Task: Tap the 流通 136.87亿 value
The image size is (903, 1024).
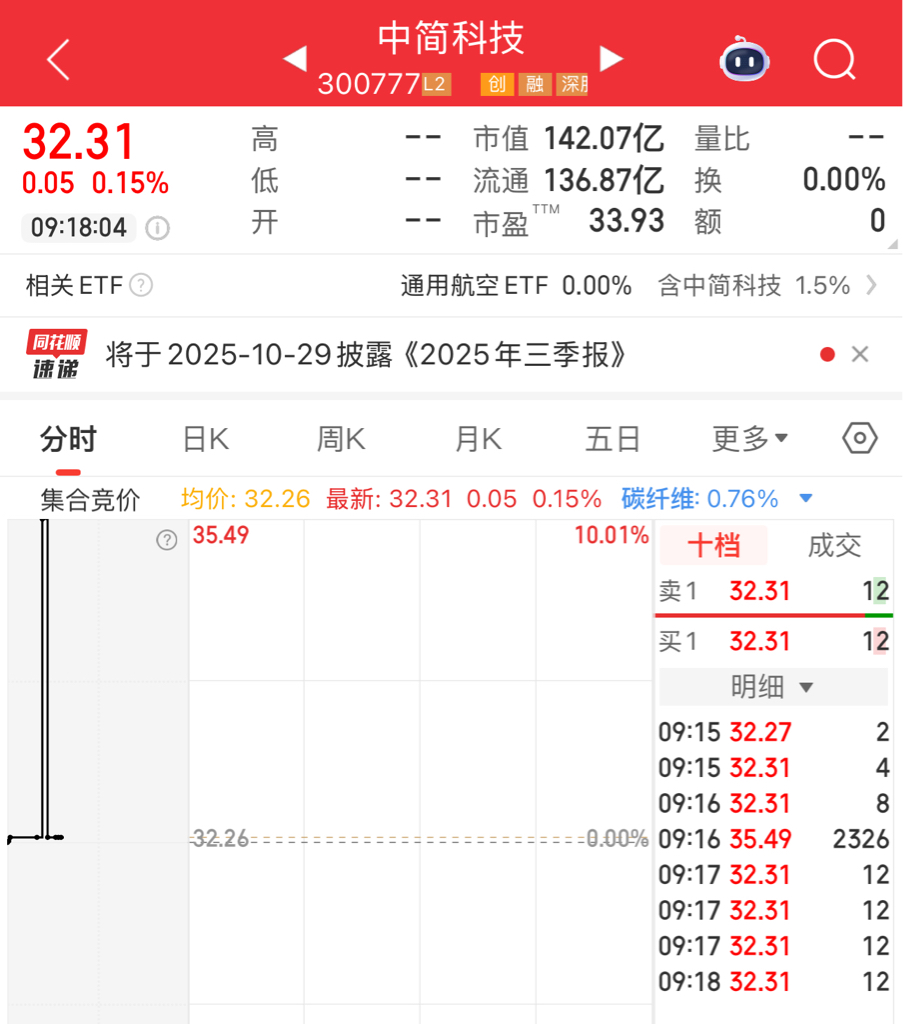Action: click(x=604, y=180)
